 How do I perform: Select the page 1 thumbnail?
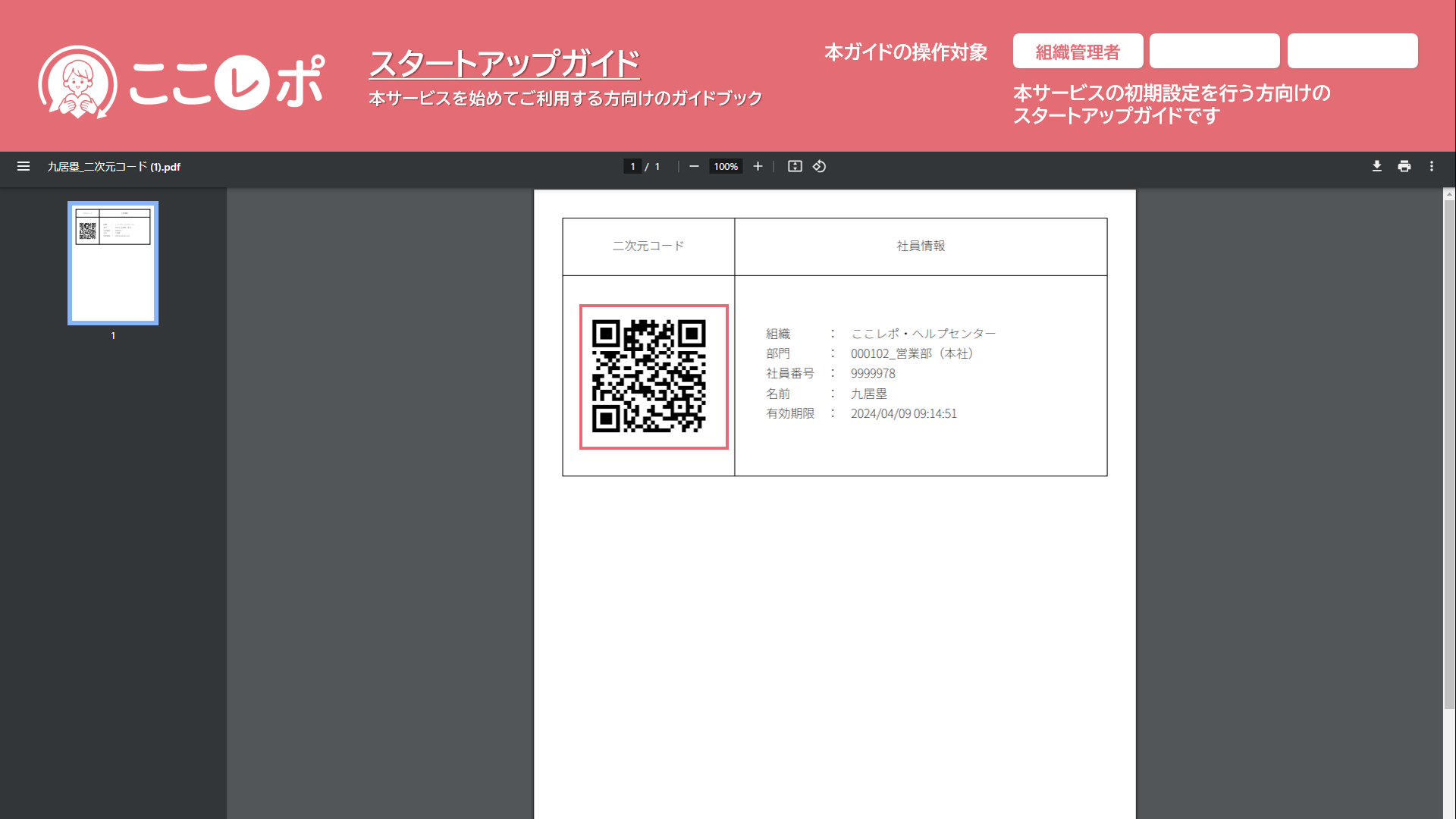pos(113,262)
